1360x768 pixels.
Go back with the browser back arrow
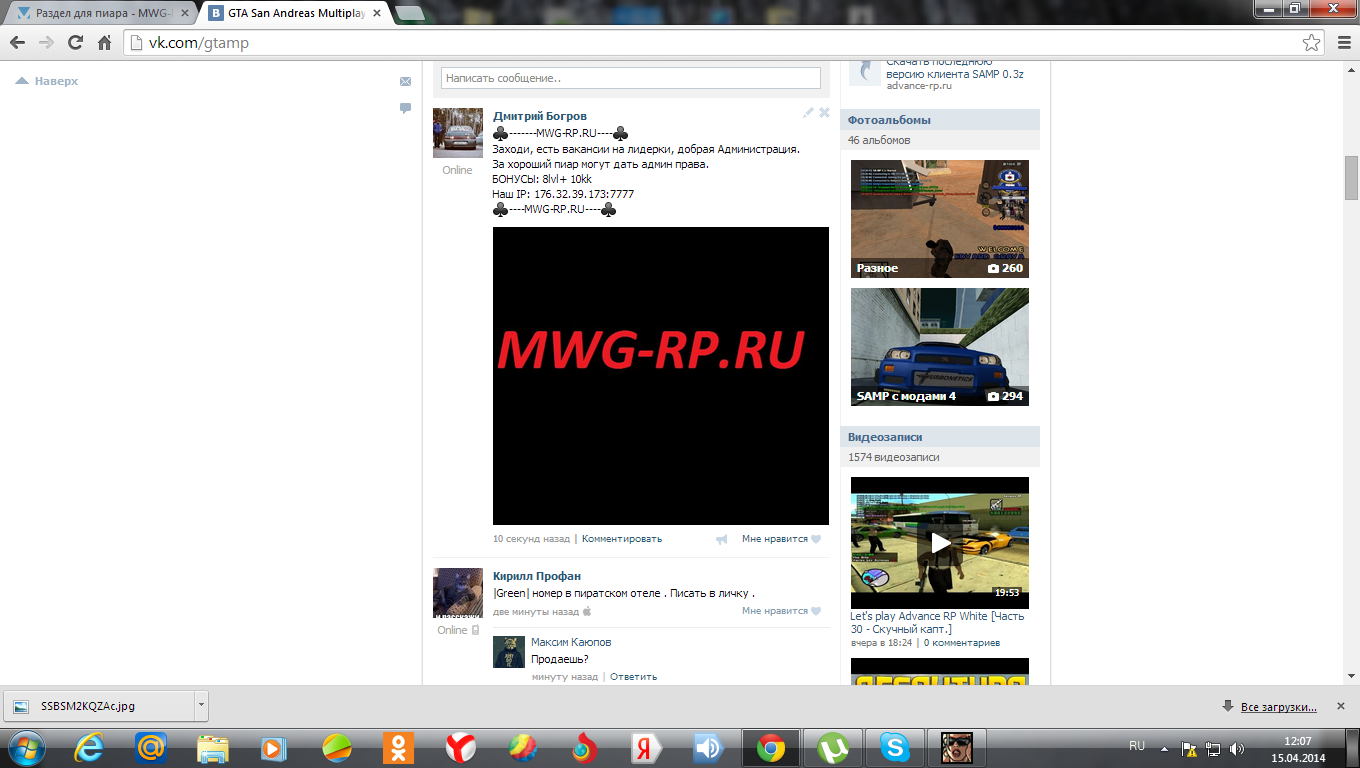click(17, 43)
